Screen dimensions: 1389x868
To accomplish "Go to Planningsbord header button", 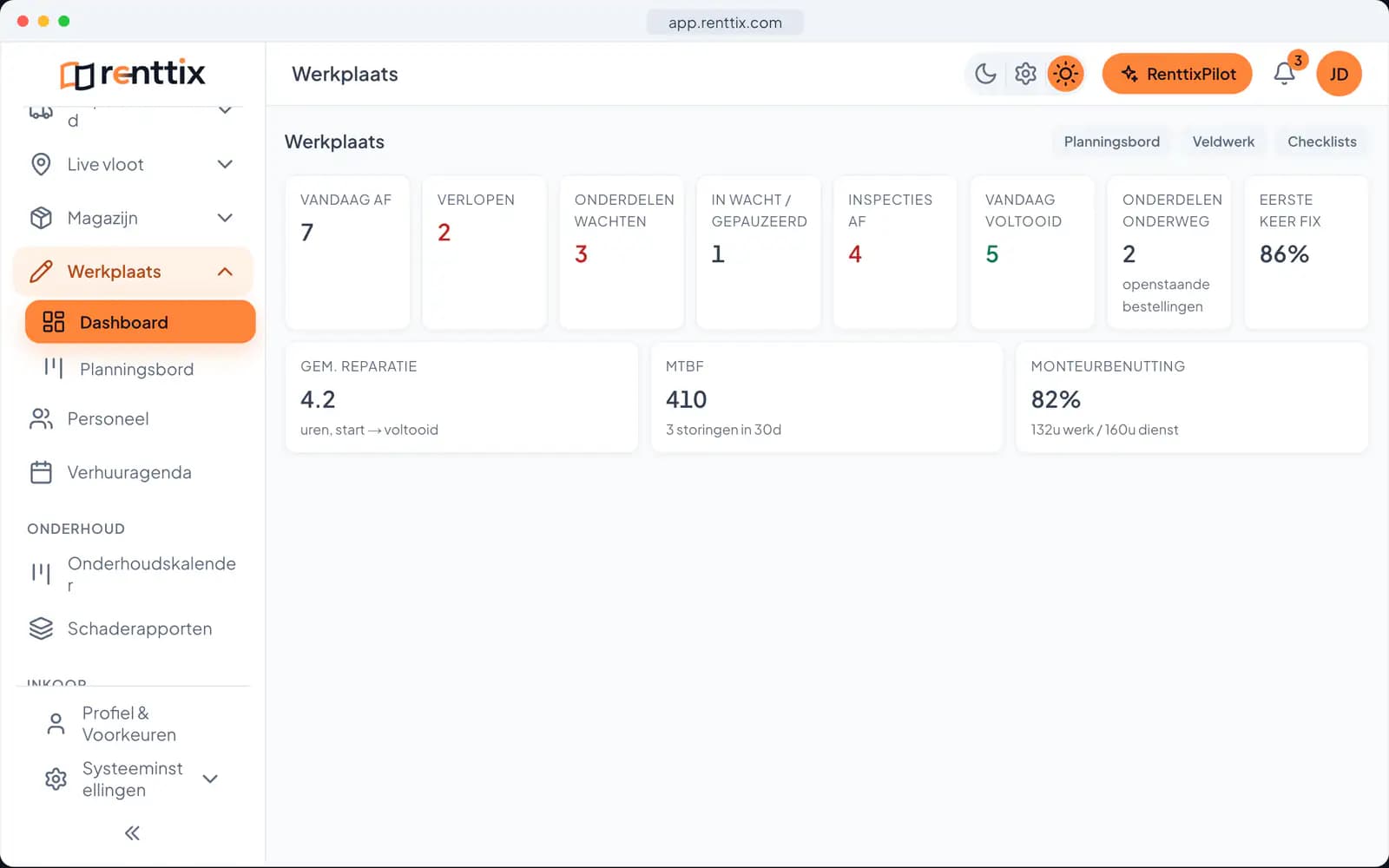I will coord(1111,141).
